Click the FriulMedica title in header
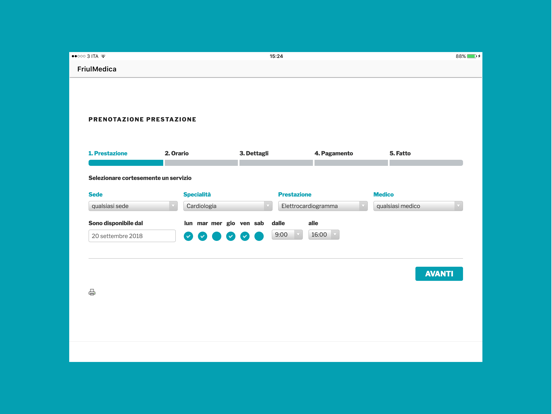Viewport: 552px width, 414px height. coord(97,69)
